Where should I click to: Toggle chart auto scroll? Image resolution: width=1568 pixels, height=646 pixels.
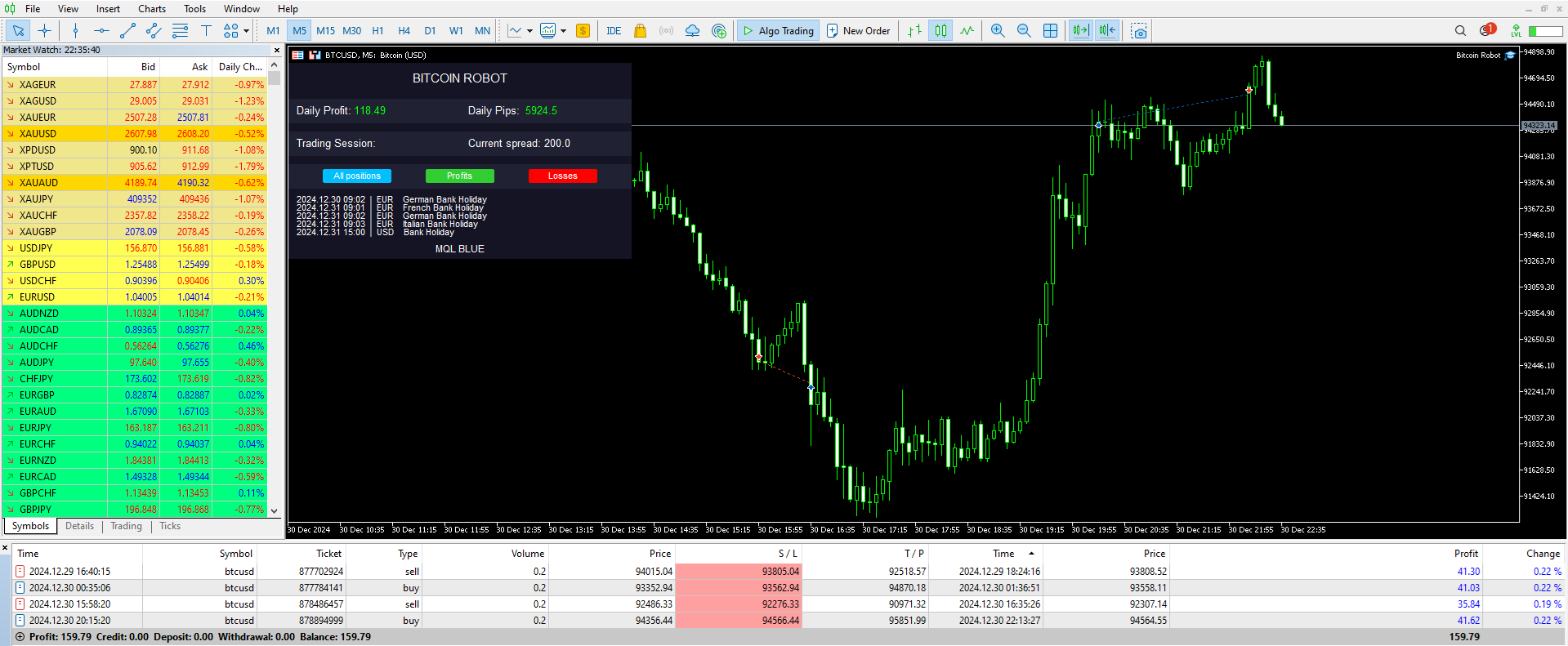pos(1081,31)
